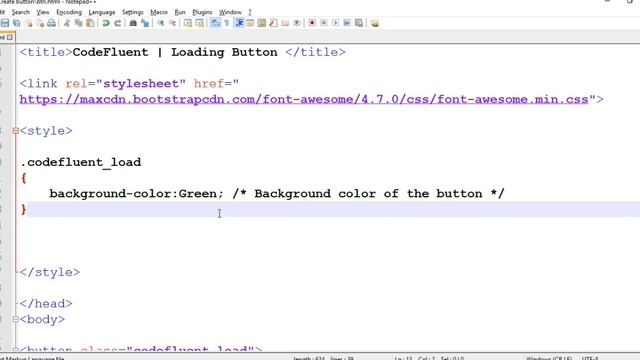The height and width of the screenshot is (360, 640).
Task: Undo the last edit with the green arrow
Action: tap(106, 23)
